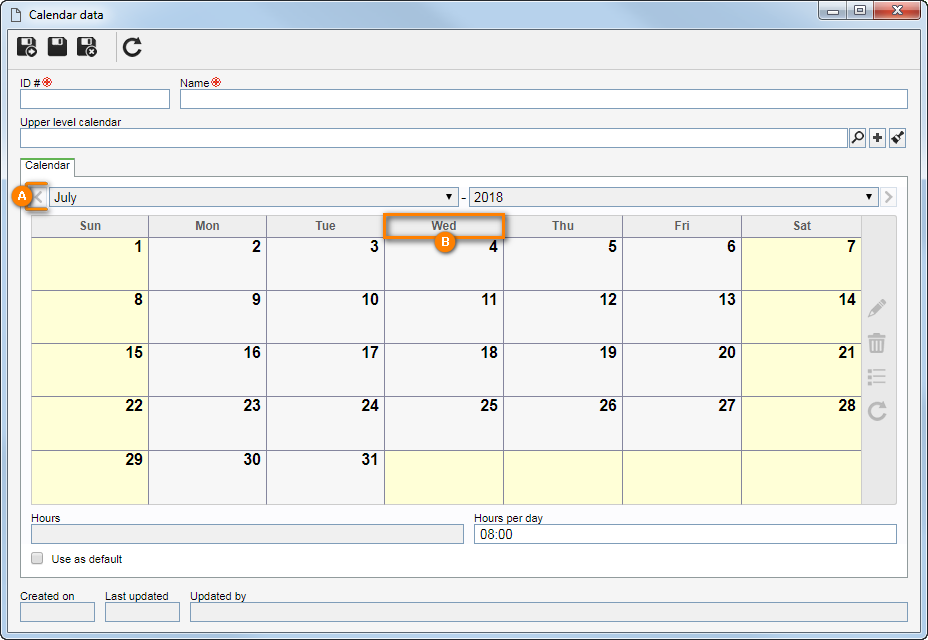Click the Wed column header

click(444, 226)
